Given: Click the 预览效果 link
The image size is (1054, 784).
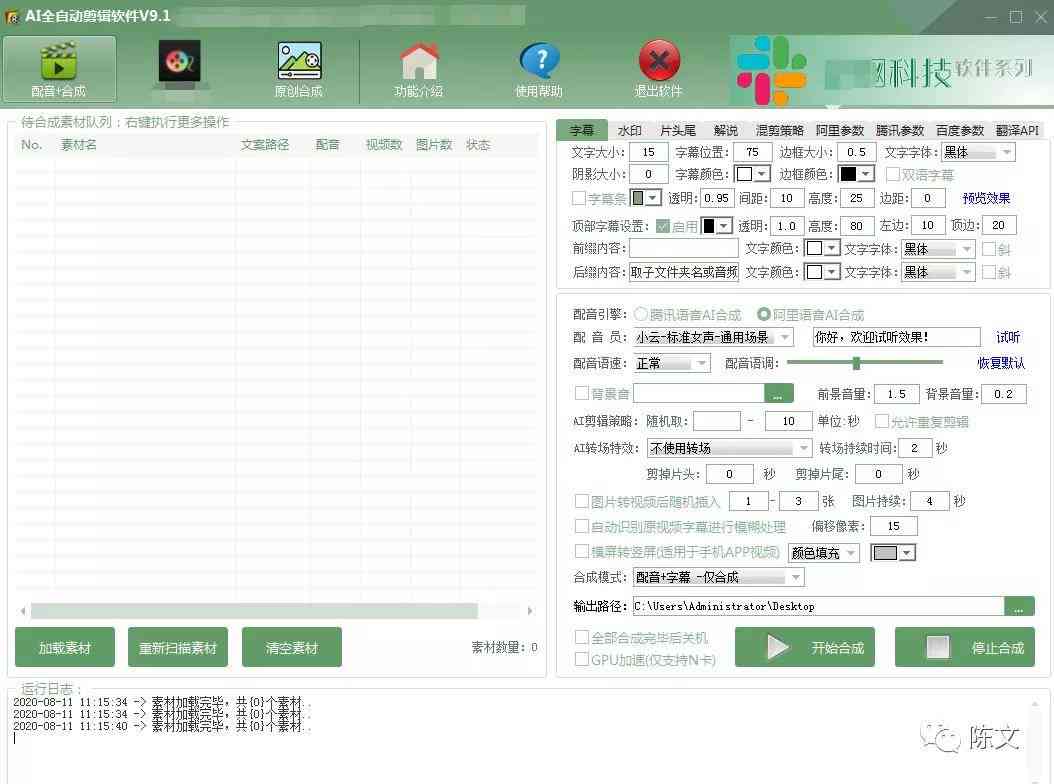Looking at the screenshot, I should [986, 198].
